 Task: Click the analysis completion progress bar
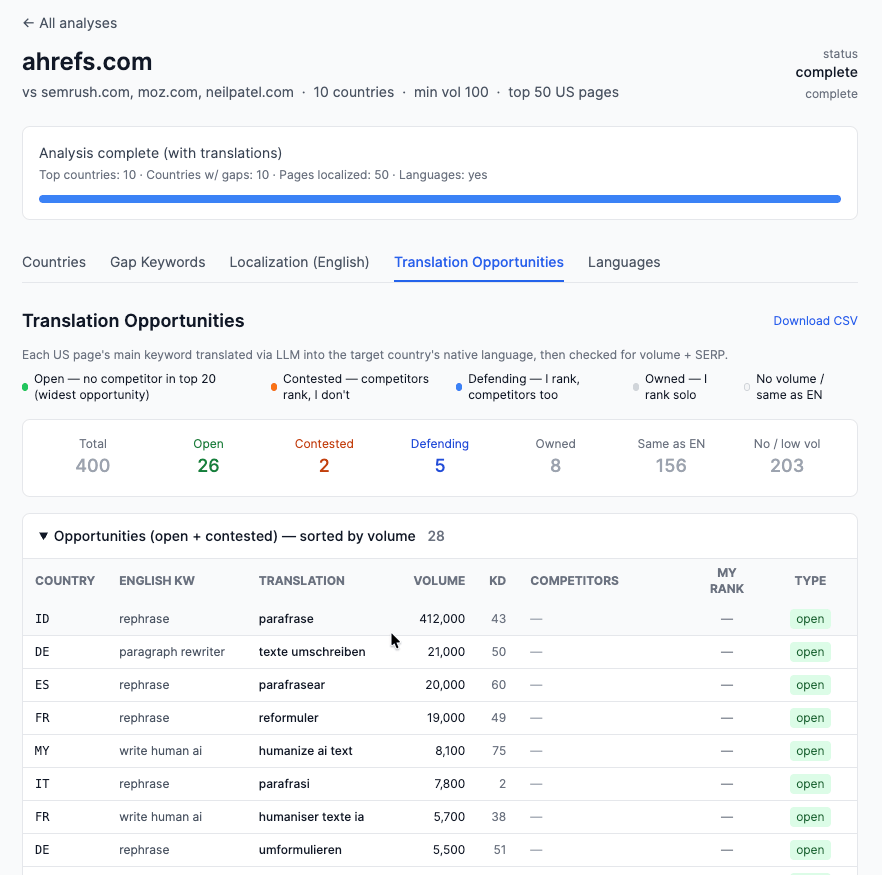tap(440, 198)
